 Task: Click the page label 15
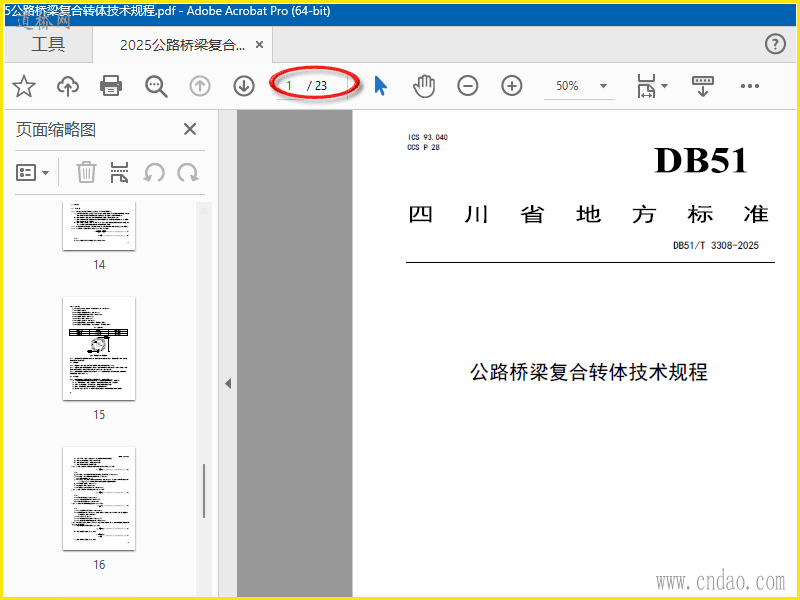pos(99,414)
